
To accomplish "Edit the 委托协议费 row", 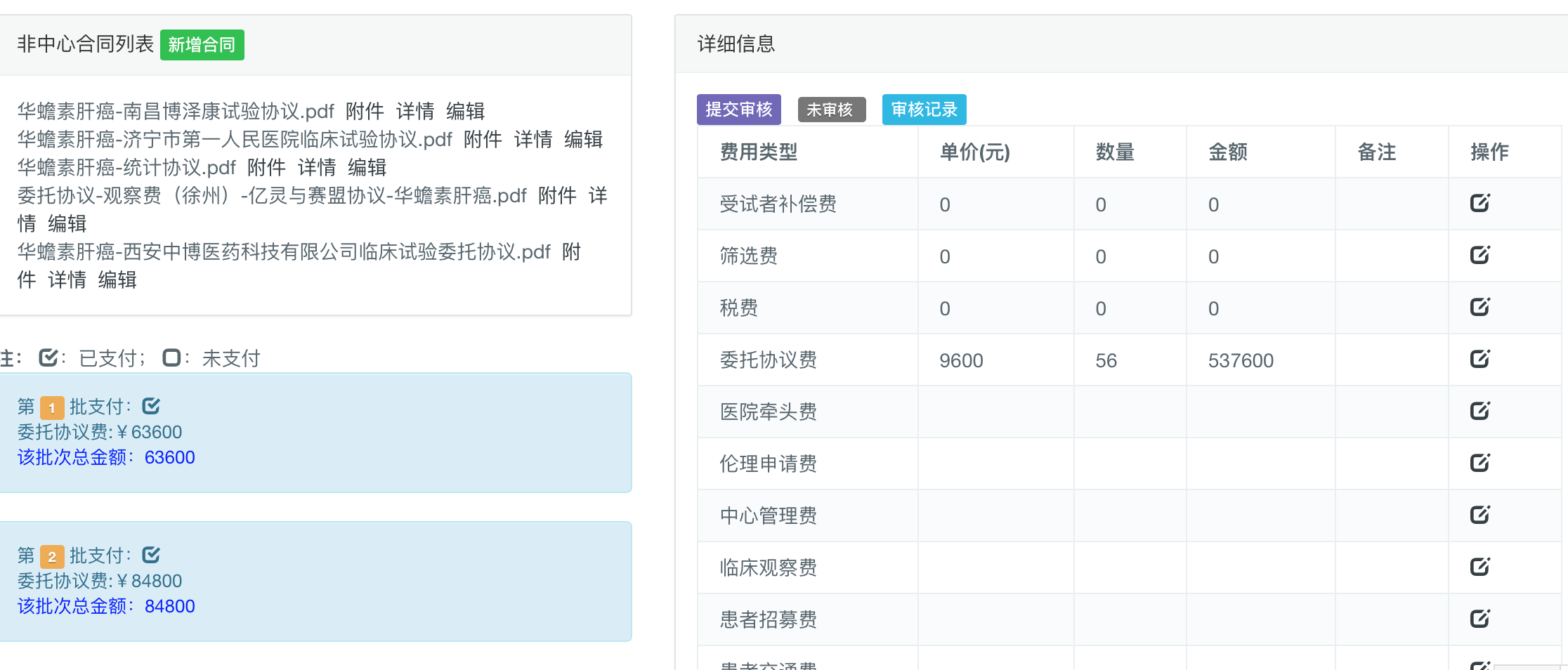I will [x=1480, y=359].
